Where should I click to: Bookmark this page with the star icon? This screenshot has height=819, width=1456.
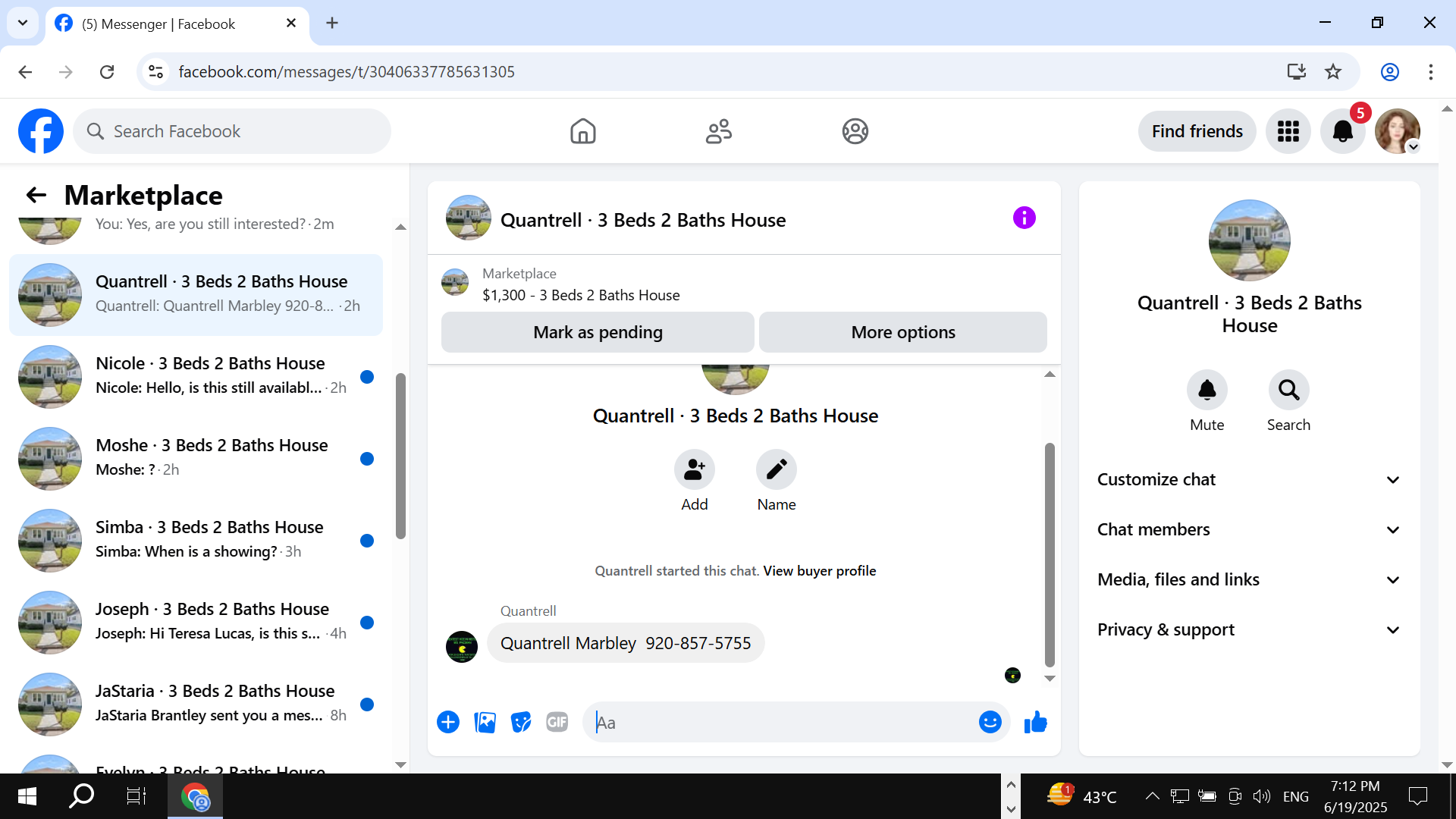1333,71
